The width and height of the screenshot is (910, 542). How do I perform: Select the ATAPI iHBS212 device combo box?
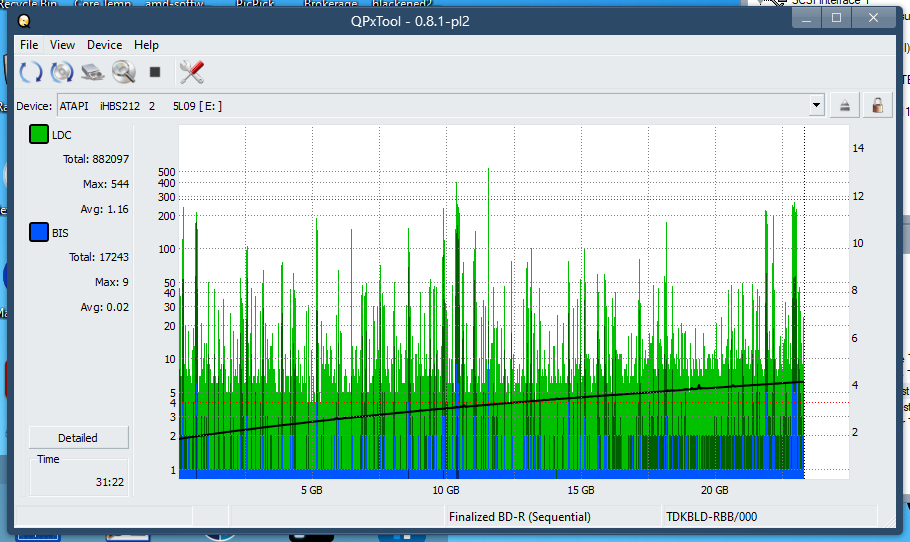pos(440,106)
